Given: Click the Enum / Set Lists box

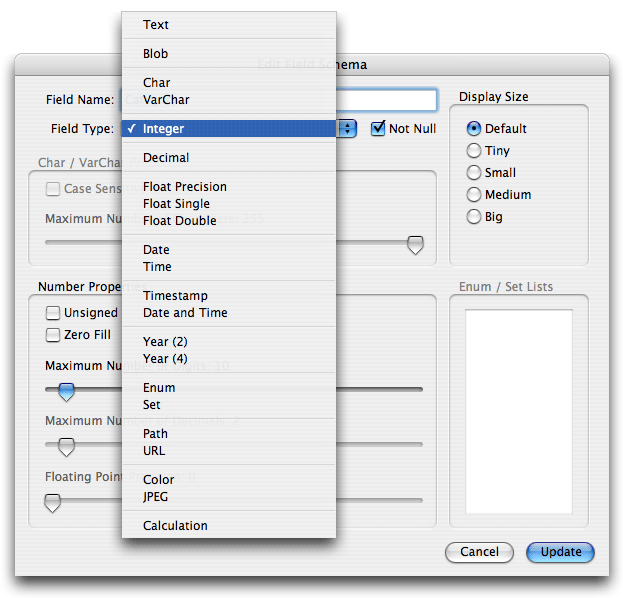Looking at the screenshot, I should (x=519, y=411).
